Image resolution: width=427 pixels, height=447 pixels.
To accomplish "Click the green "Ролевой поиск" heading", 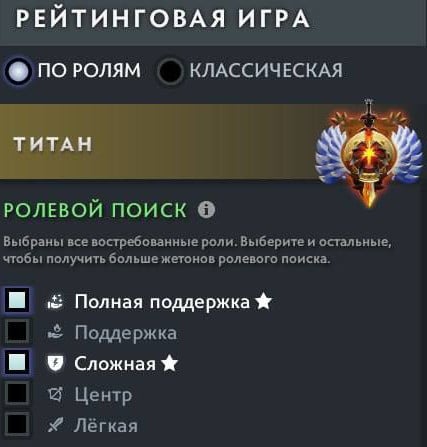I will (x=95, y=210).
